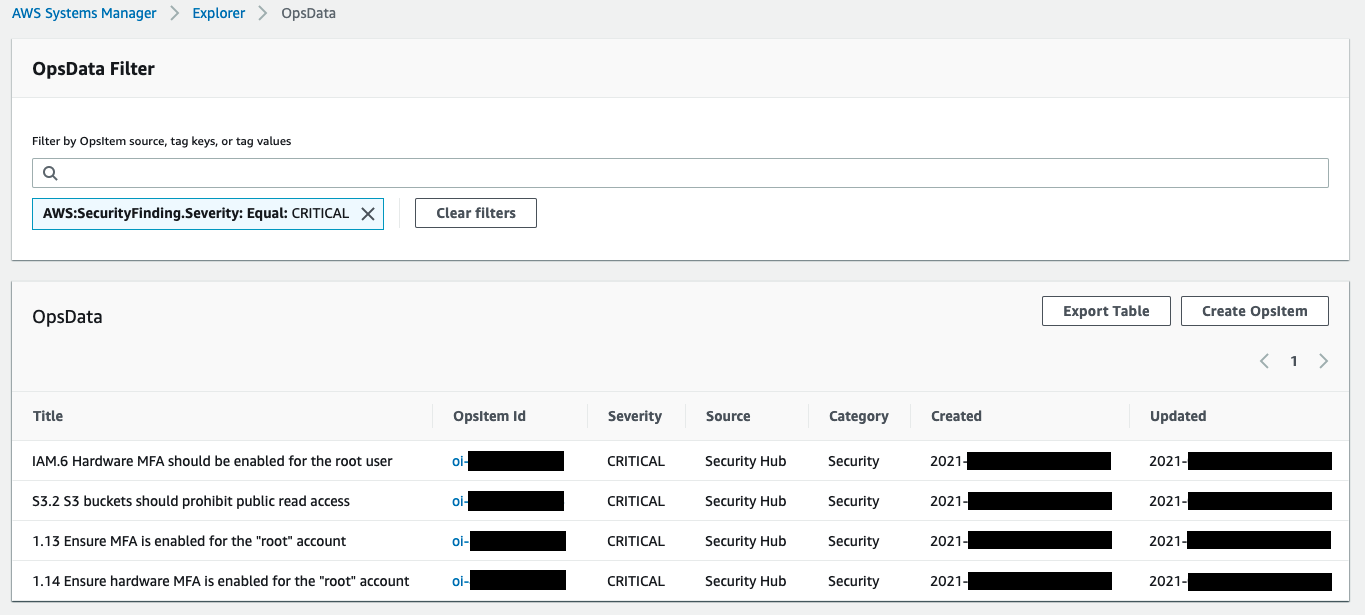Viewport: 1365px width, 615px height.
Task: Click the next page arrow
Action: (1323, 360)
